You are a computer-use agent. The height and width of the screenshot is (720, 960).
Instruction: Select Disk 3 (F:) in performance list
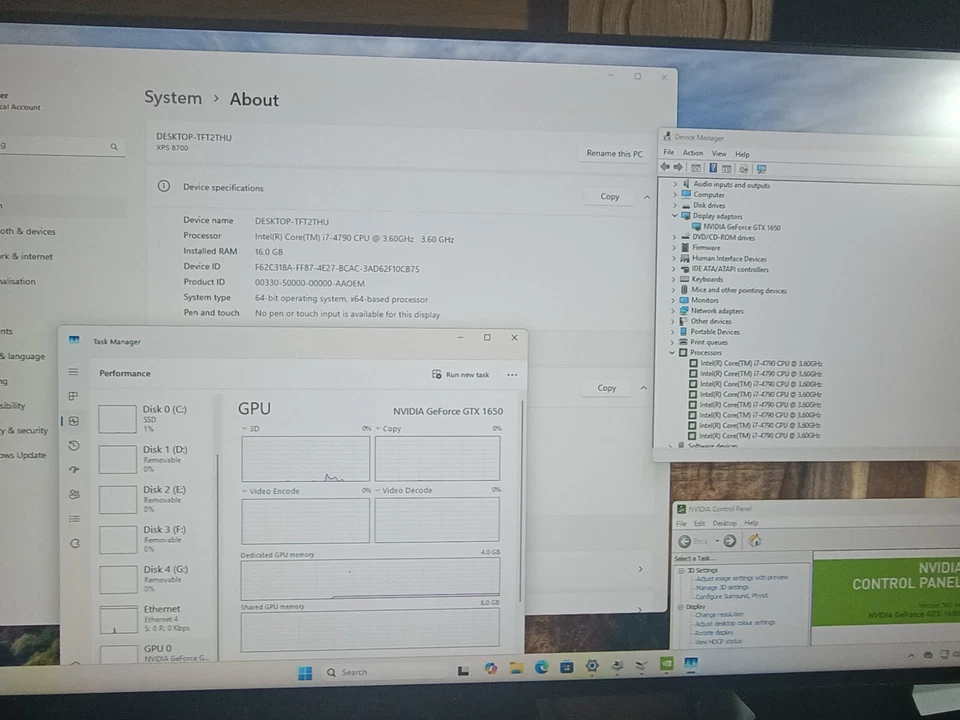(154, 539)
